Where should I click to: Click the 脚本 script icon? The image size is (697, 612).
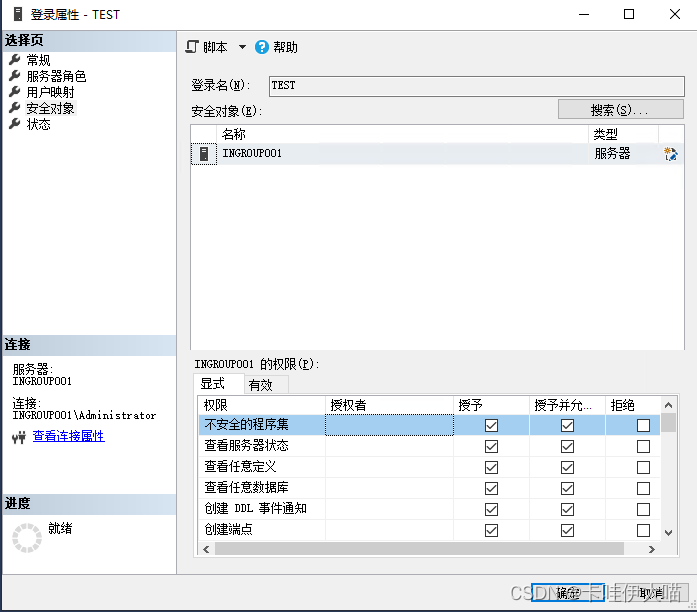pyautogui.click(x=192, y=47)
